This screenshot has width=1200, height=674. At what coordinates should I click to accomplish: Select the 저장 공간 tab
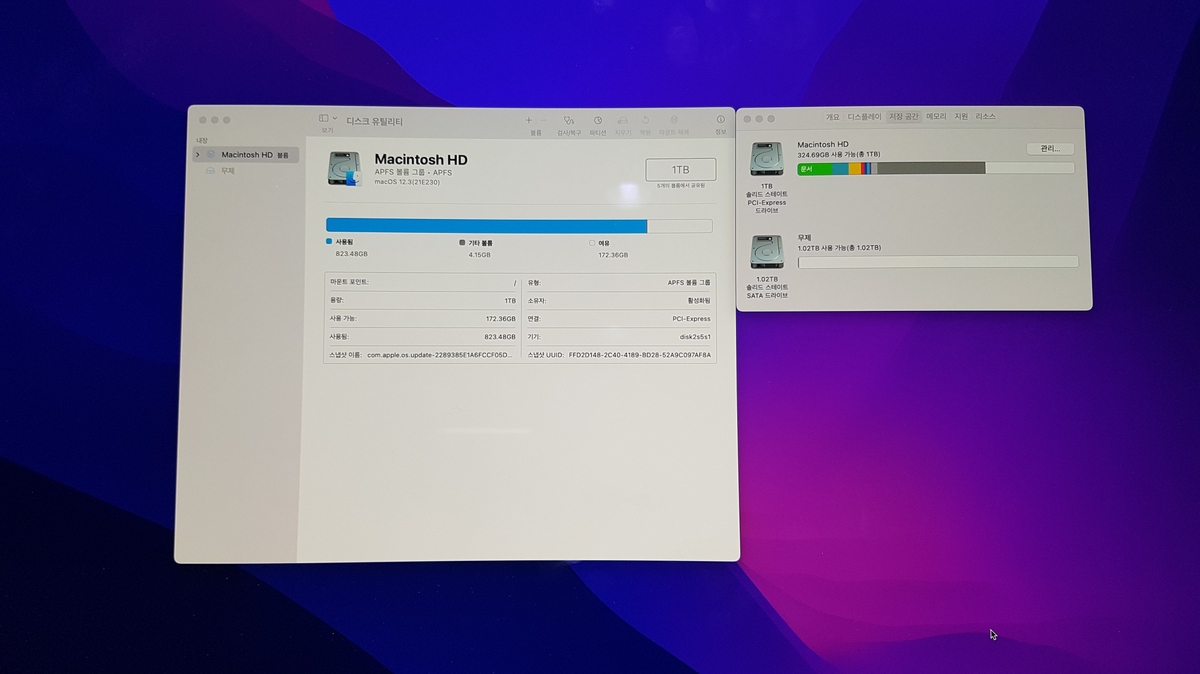pyautogui.click(x=903, y=116)
